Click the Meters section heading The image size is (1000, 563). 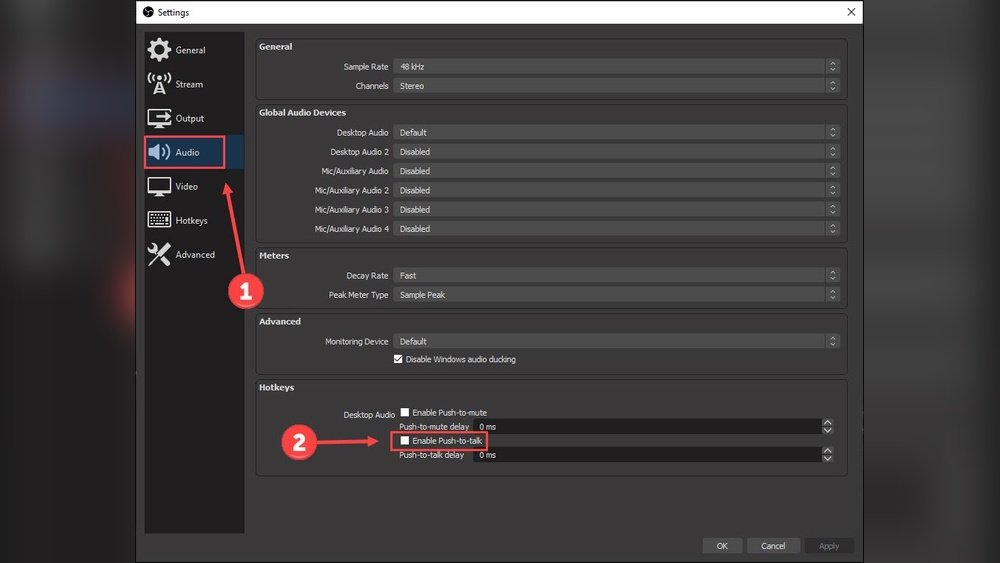pos(274,255)
